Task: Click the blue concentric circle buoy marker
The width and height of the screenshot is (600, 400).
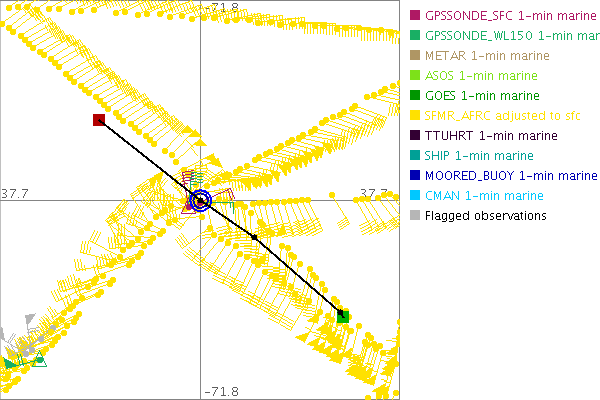Action: click(x=200, y=200)
